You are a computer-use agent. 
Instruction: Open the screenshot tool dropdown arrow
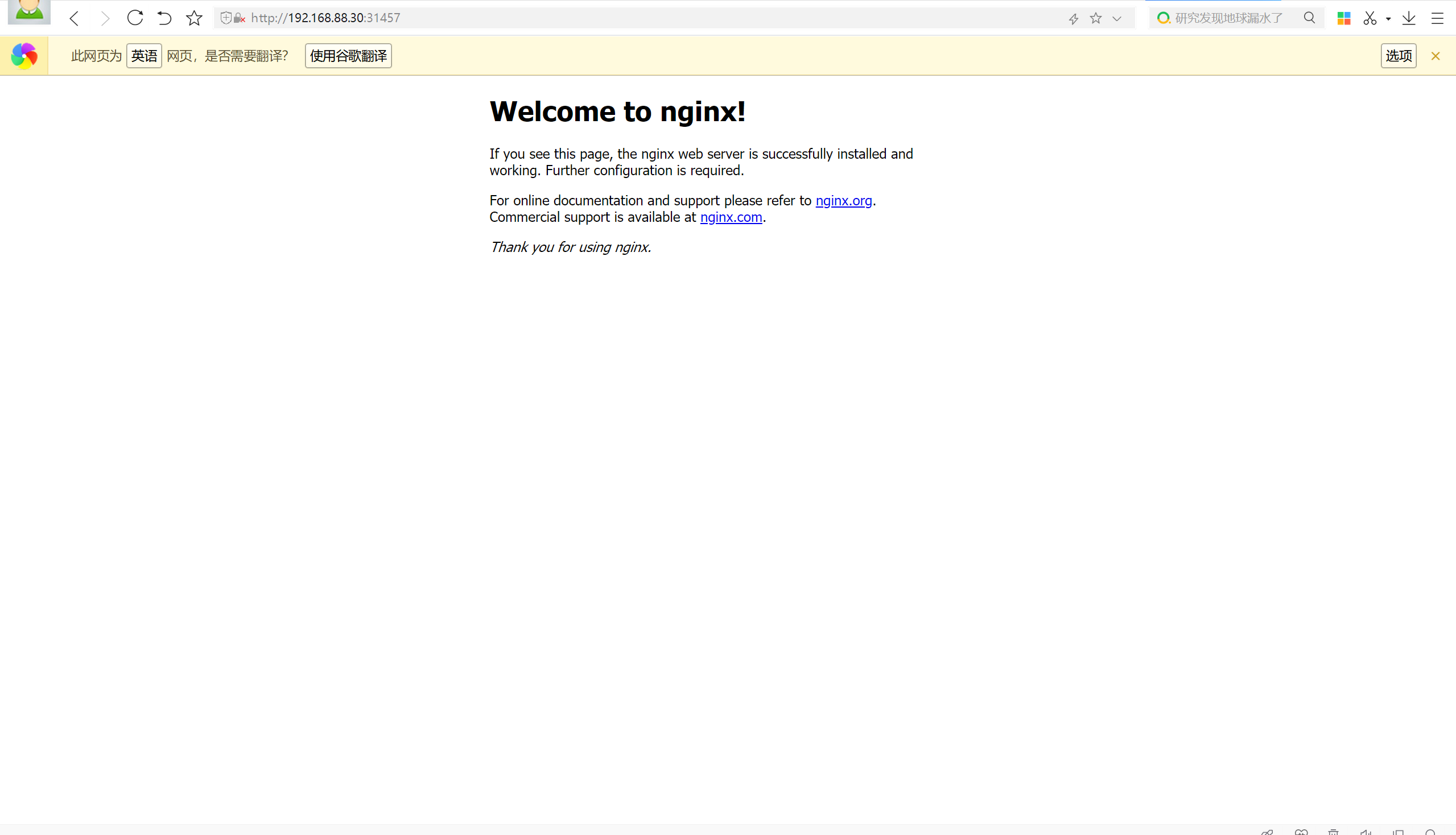click(x=1388, y=19)
